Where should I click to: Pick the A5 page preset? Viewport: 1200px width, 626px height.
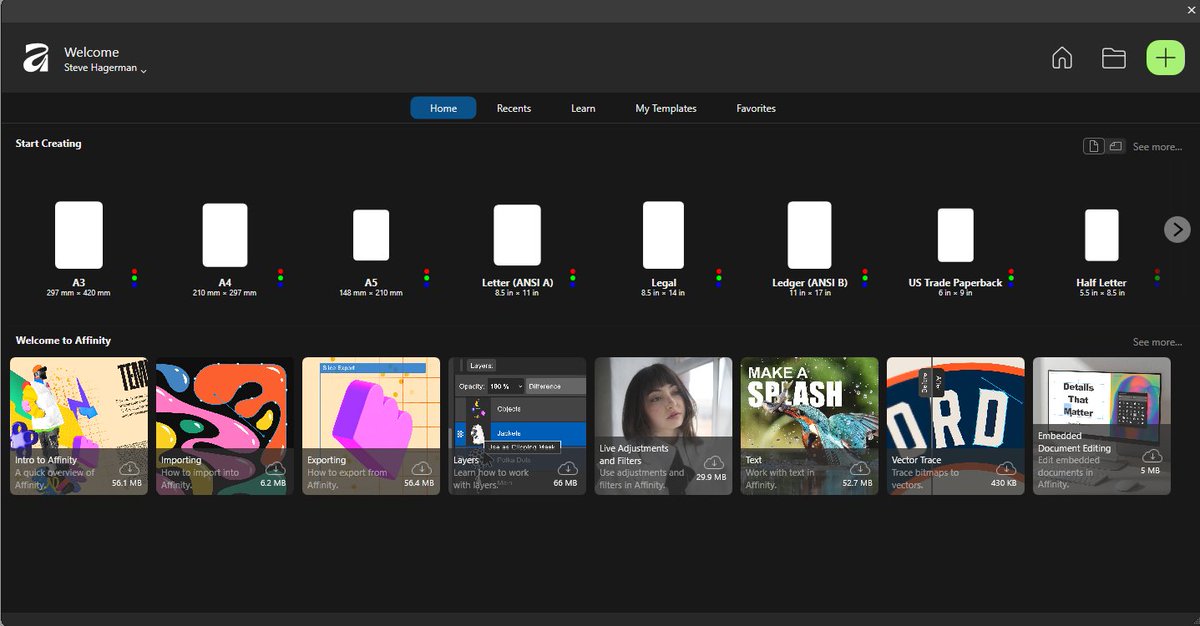(x=371, y=235)
